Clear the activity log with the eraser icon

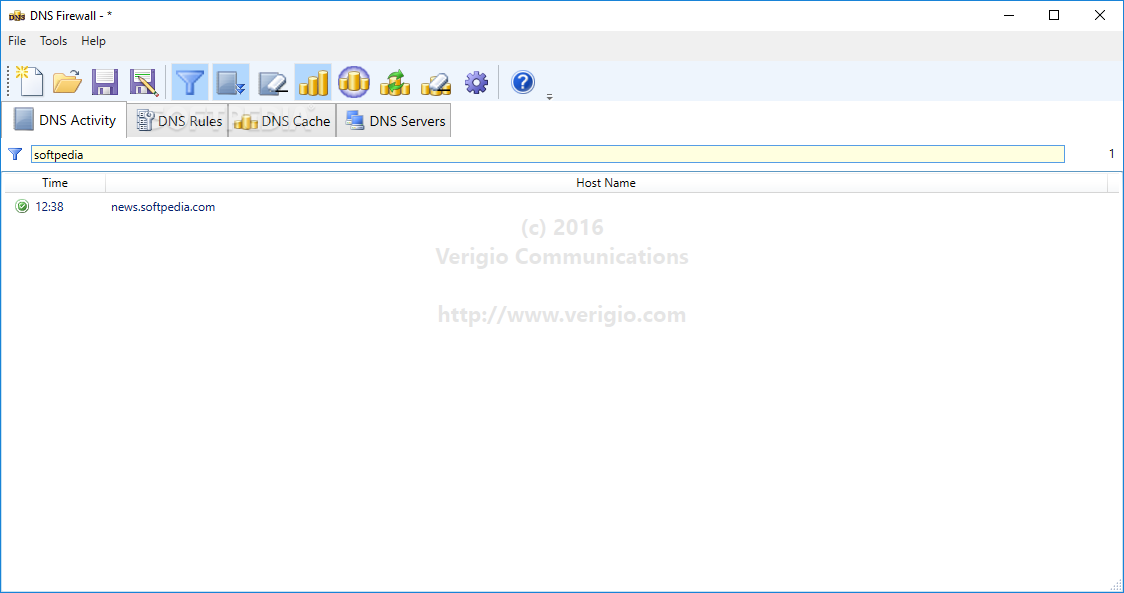272,82
